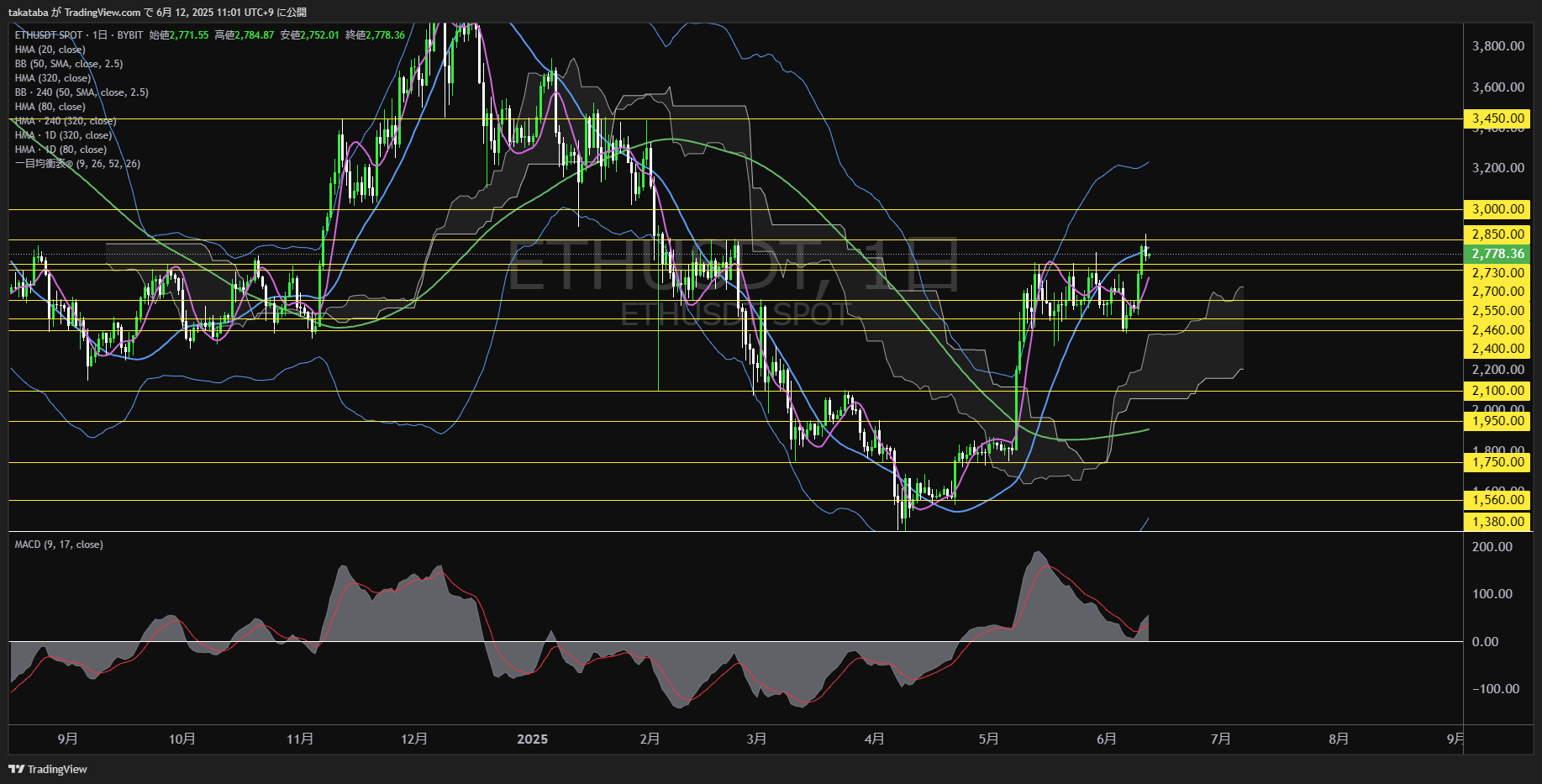Select the HMA · 1D (80, close) legend

coord(61,150)
